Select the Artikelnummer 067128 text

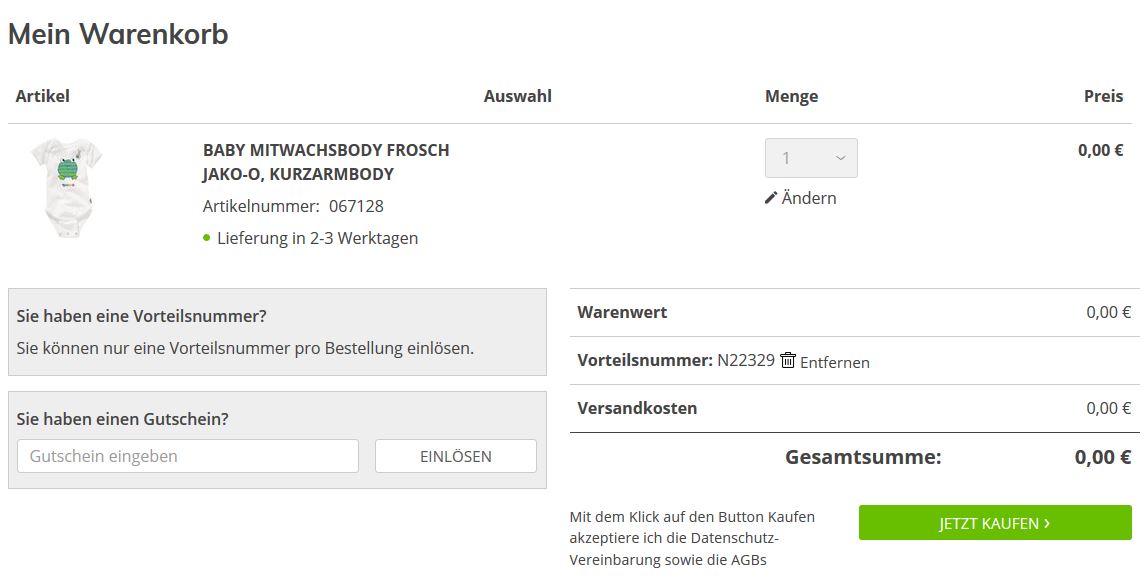click(x=293, y=206)
